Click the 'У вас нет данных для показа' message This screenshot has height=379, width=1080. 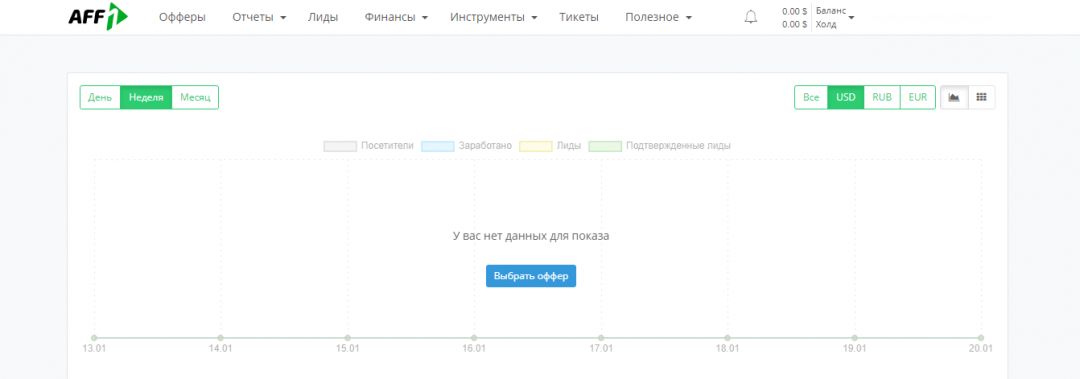point(531,236)
